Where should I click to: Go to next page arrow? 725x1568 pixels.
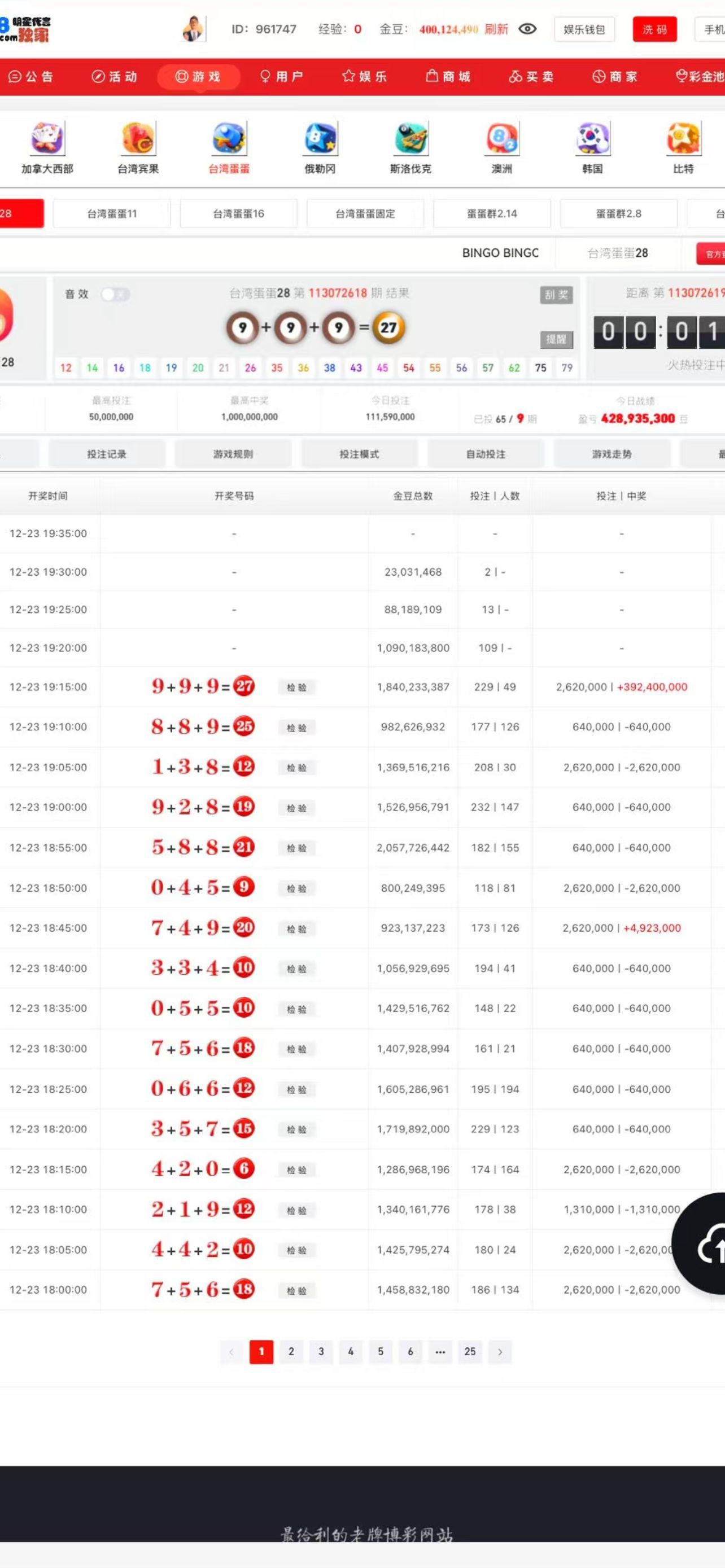500,1351
